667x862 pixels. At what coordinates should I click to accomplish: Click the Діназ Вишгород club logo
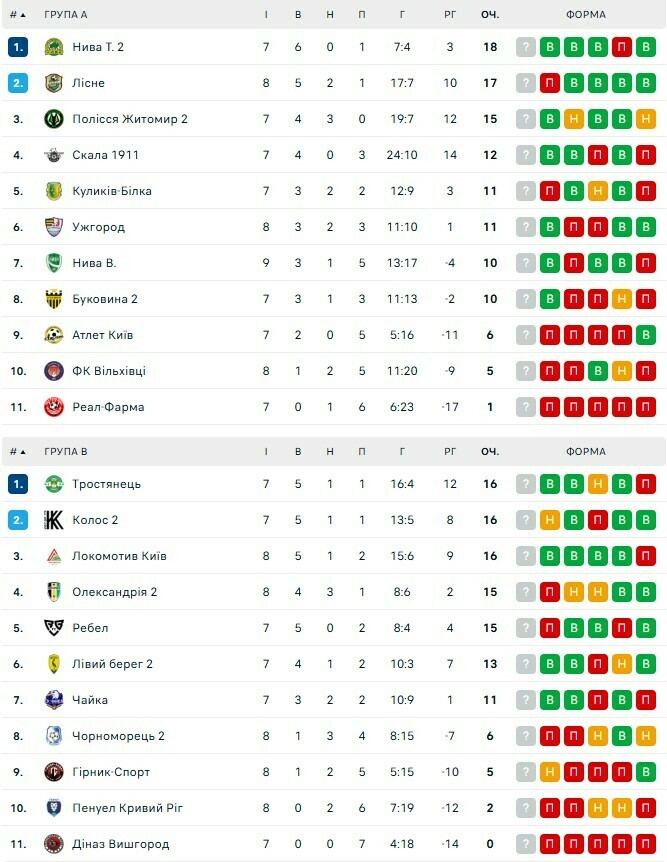pos(54,844)
